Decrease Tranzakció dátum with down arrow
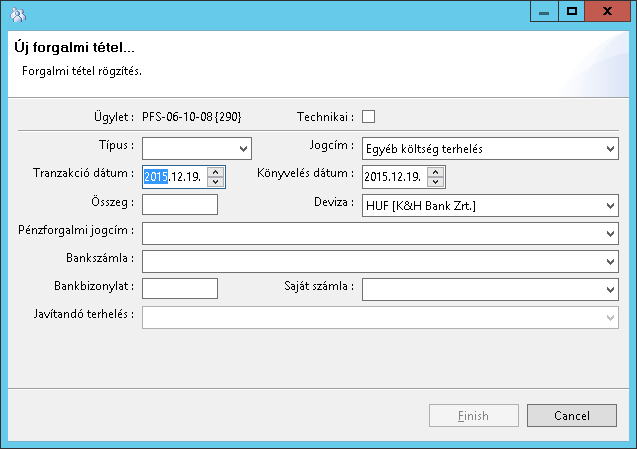The height and width of the screenshot is (449, 637). (x=215, y=182)
